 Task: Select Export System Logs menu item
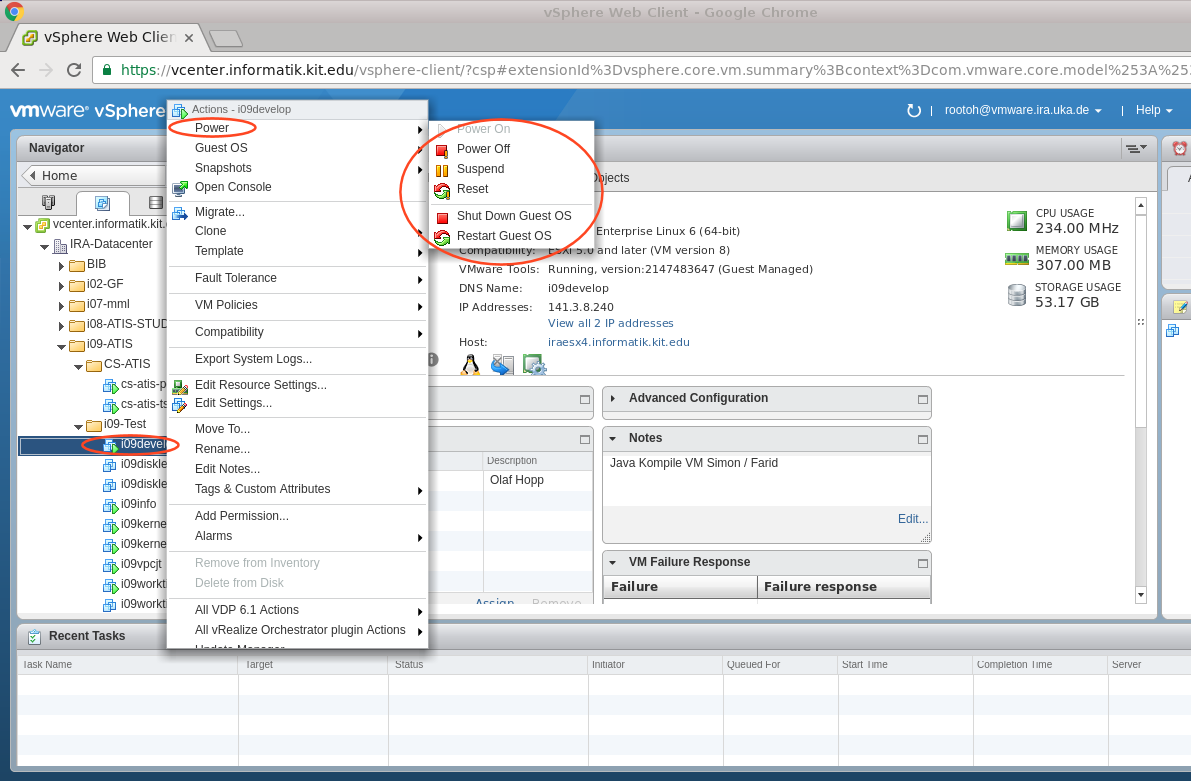297,359
